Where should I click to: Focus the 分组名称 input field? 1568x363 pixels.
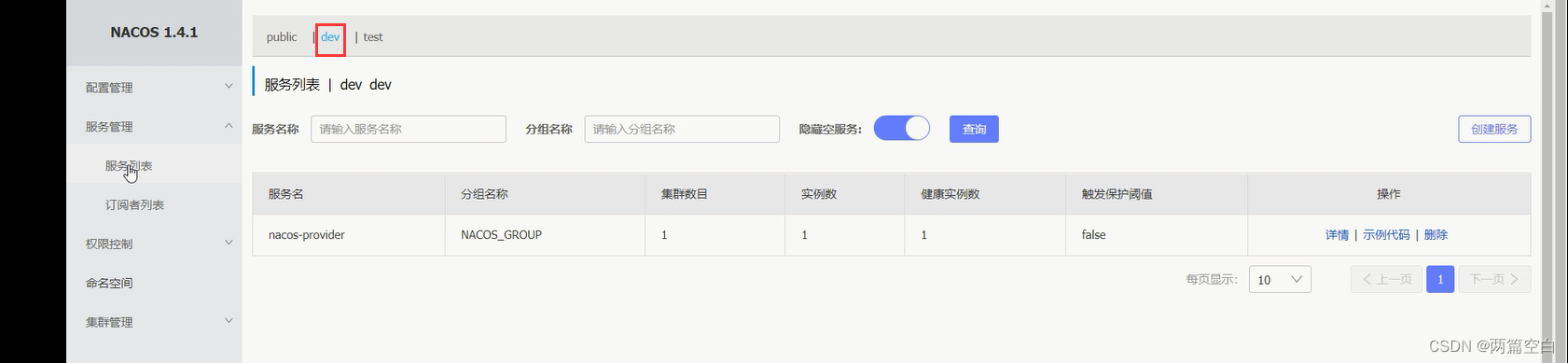tap(682, 129)
